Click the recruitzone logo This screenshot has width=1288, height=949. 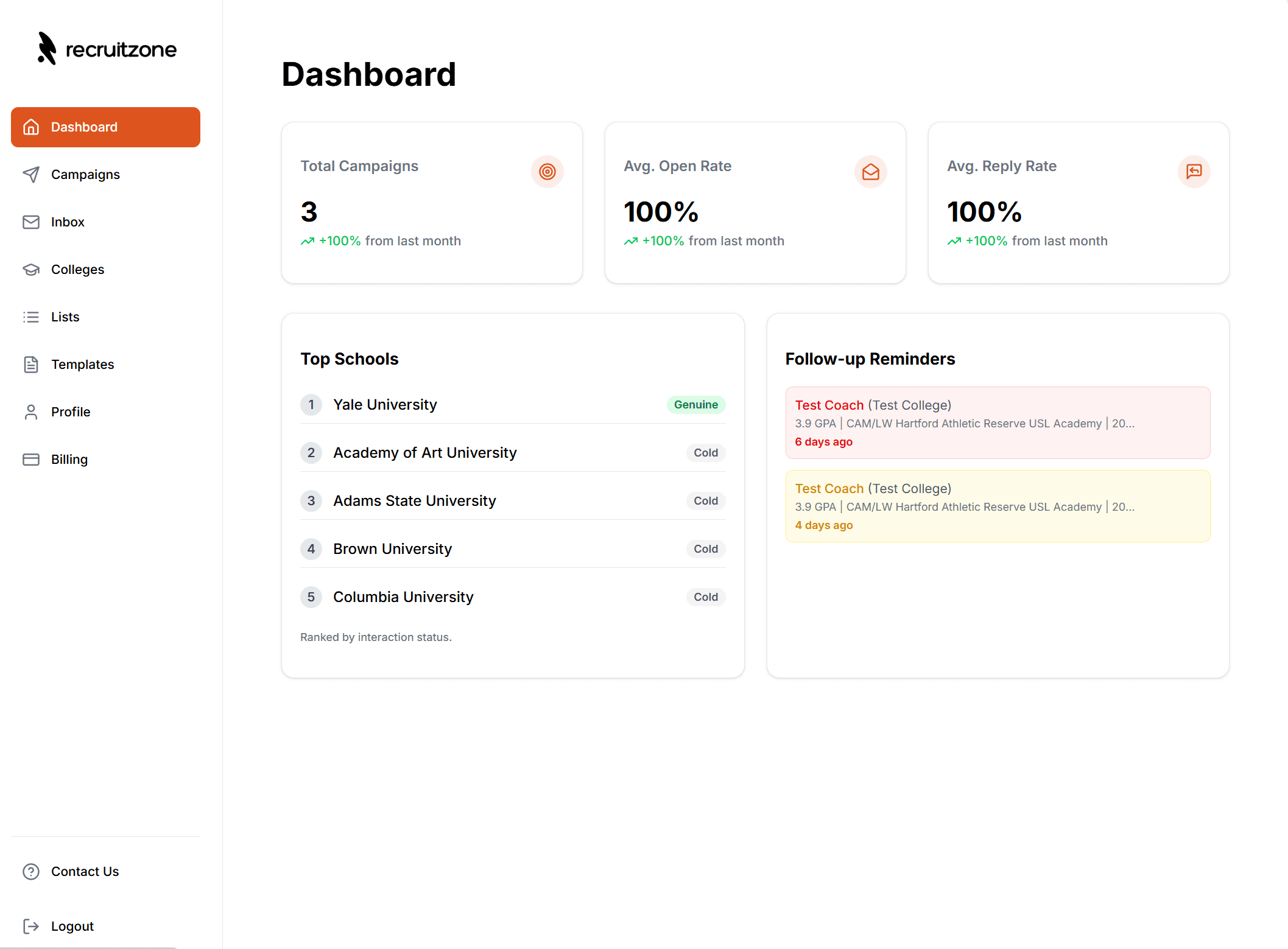click(107, 49)
